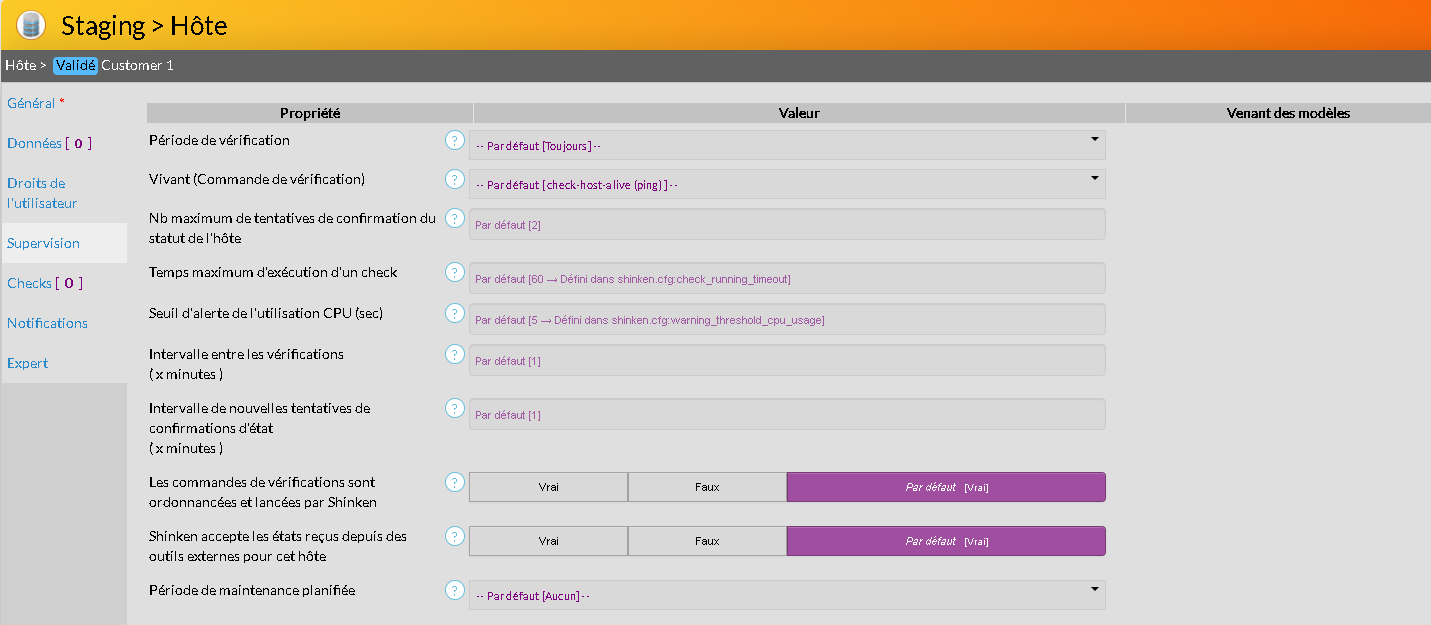Open help for Période de vérification
Image resolution: width=1431 pixels, height=625 pixels.
pyautogui.click(x=455, y=141)
